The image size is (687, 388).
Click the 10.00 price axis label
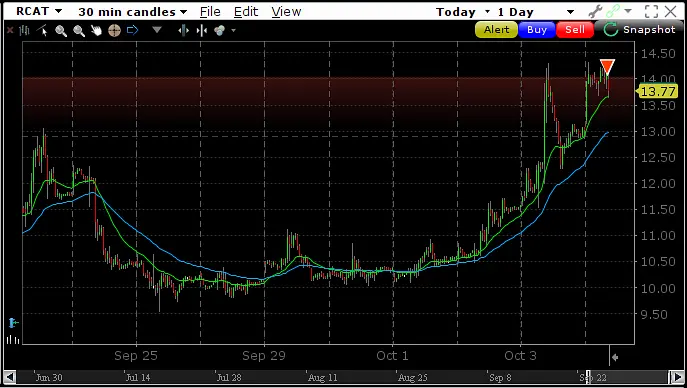[x=659, y=288]
